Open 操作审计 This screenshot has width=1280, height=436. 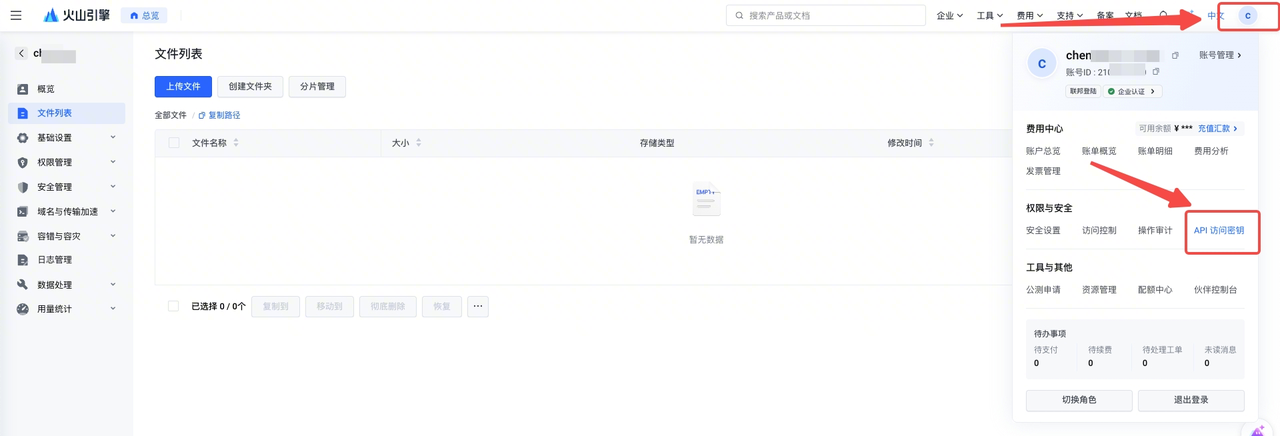click(x=1155, y=231)
